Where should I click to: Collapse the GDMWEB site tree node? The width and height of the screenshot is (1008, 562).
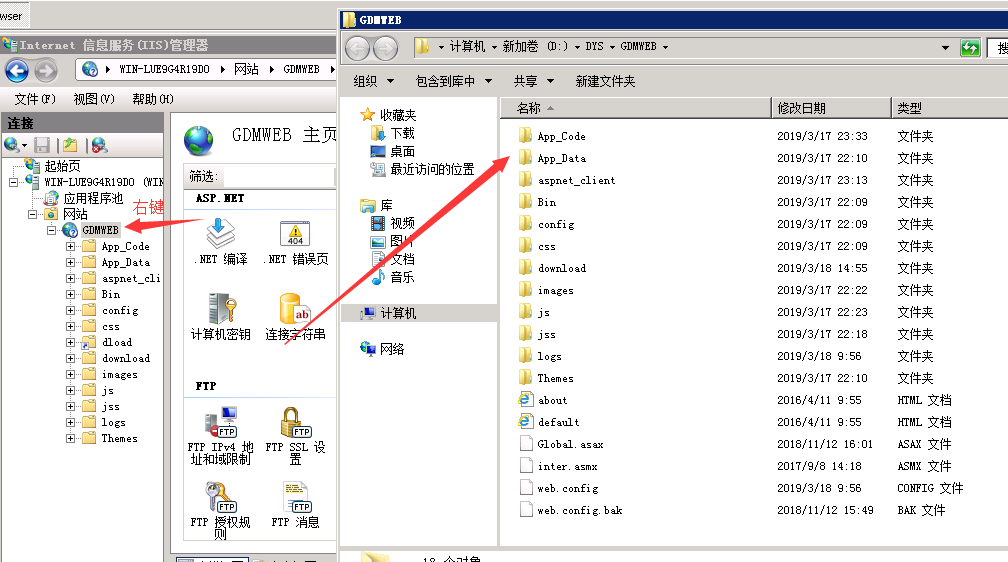pos(52,230)
